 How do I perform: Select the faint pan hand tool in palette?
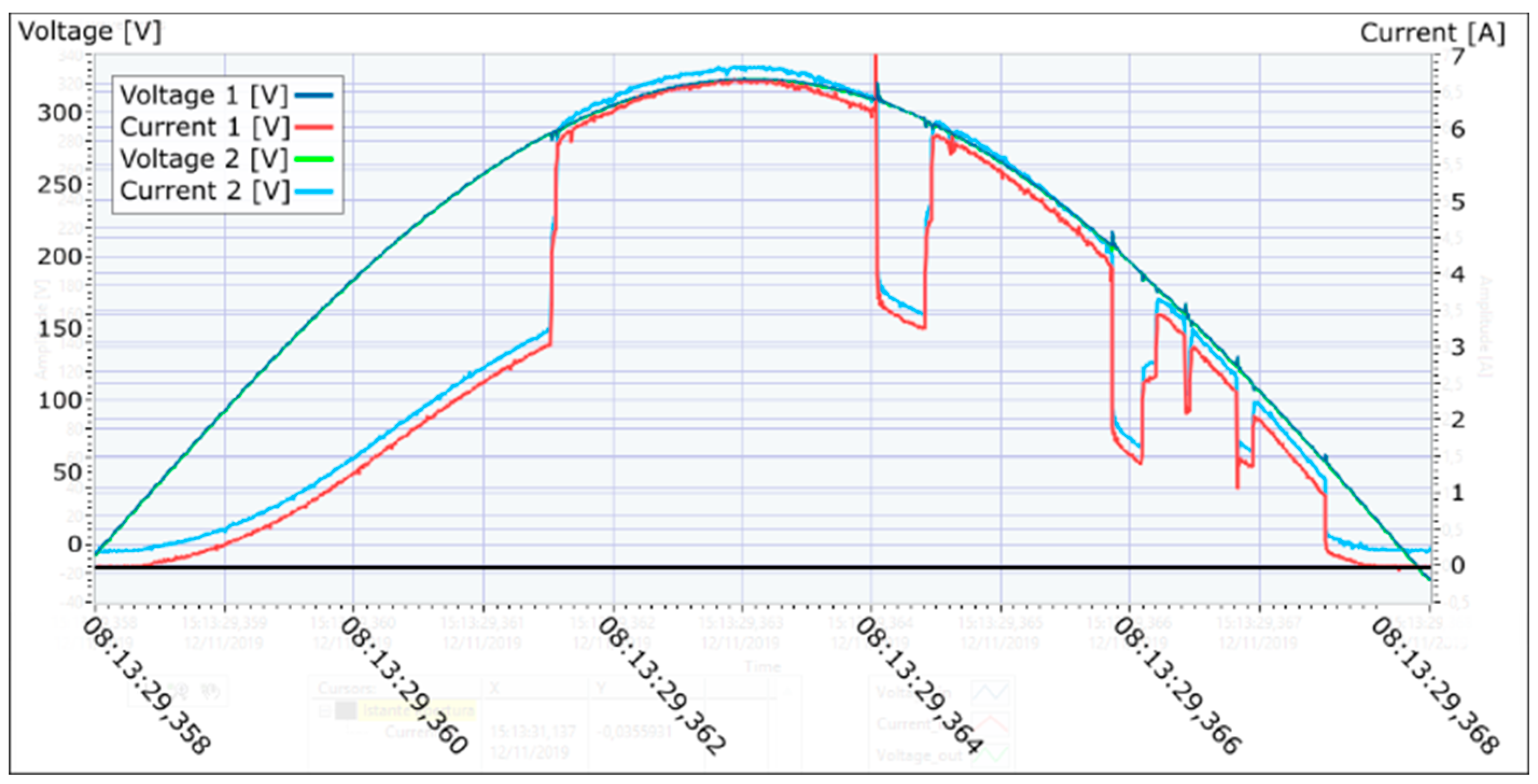(x=210, y=691)
